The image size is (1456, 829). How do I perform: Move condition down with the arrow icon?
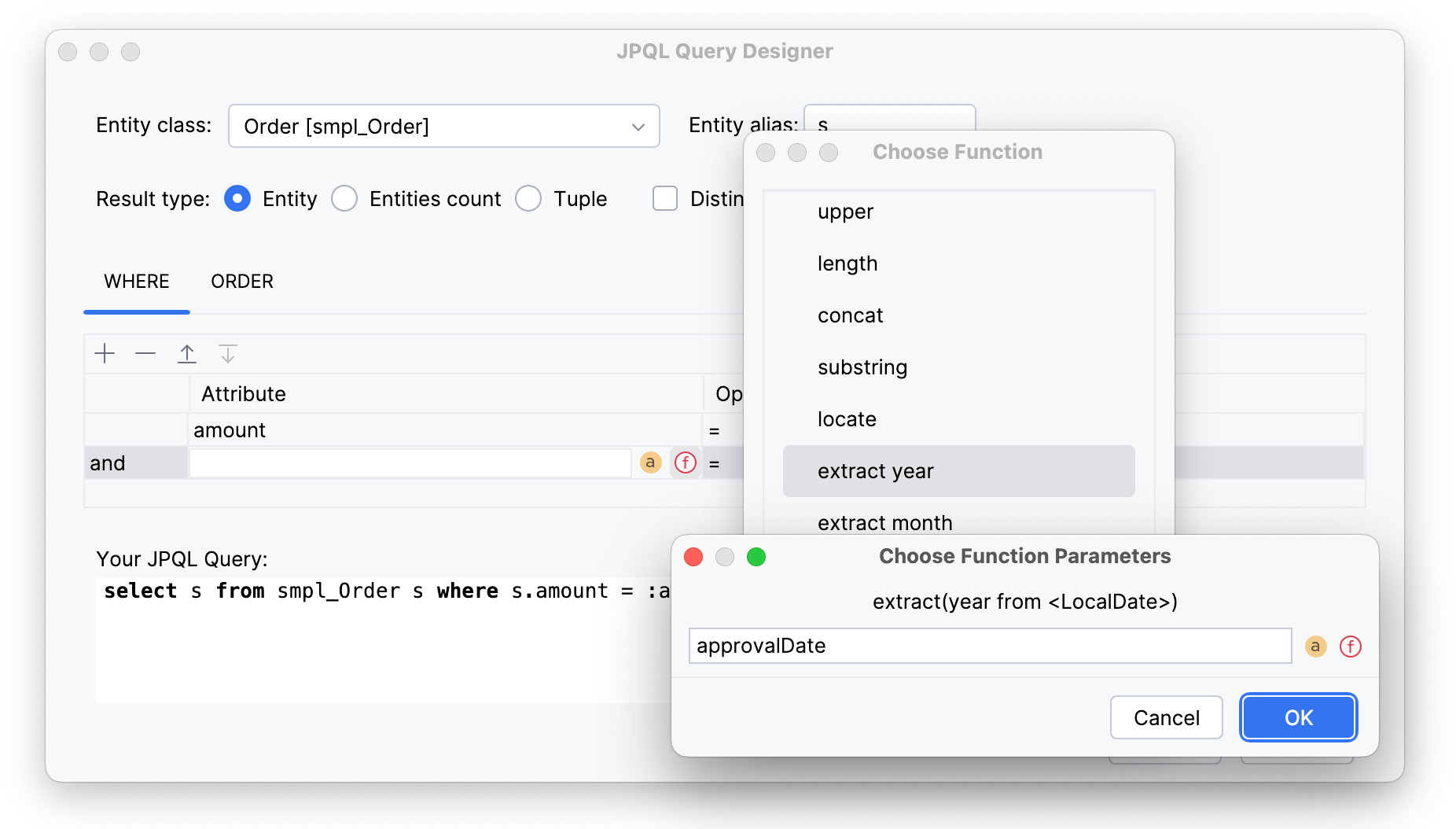(228, 354)
